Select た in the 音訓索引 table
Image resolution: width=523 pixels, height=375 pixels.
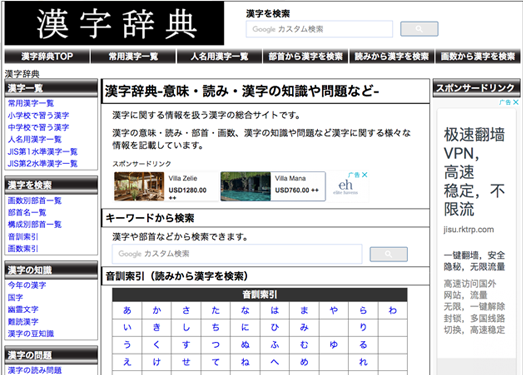point(215,311)
